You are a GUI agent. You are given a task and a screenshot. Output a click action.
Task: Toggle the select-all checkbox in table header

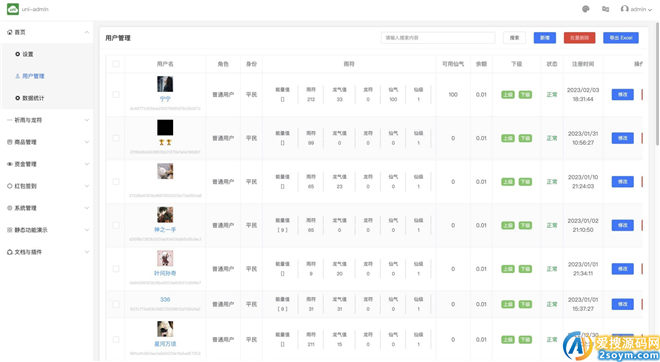click(116, 64)
